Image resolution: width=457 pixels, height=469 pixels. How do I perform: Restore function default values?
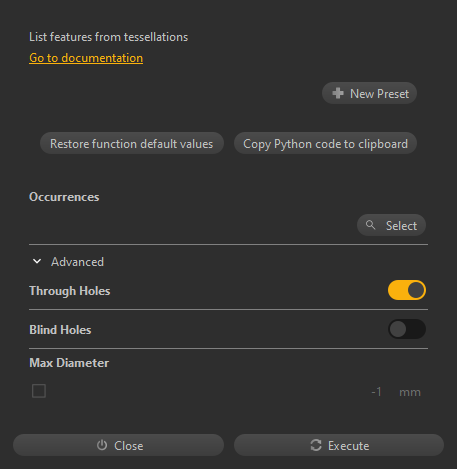click(x=132, y=143)
